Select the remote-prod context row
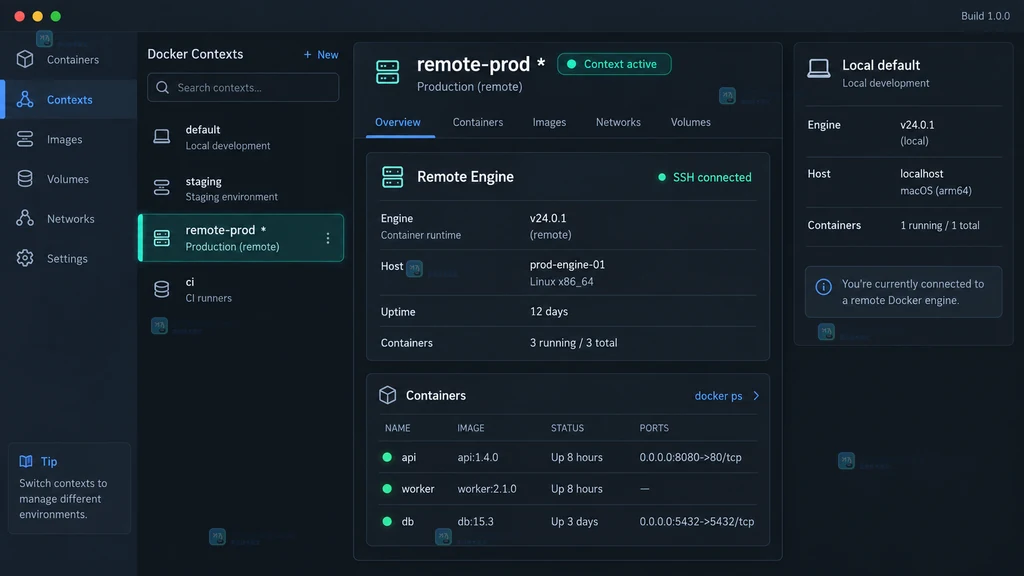This screenshot has width=1024, height=576. tap(241, 238)
